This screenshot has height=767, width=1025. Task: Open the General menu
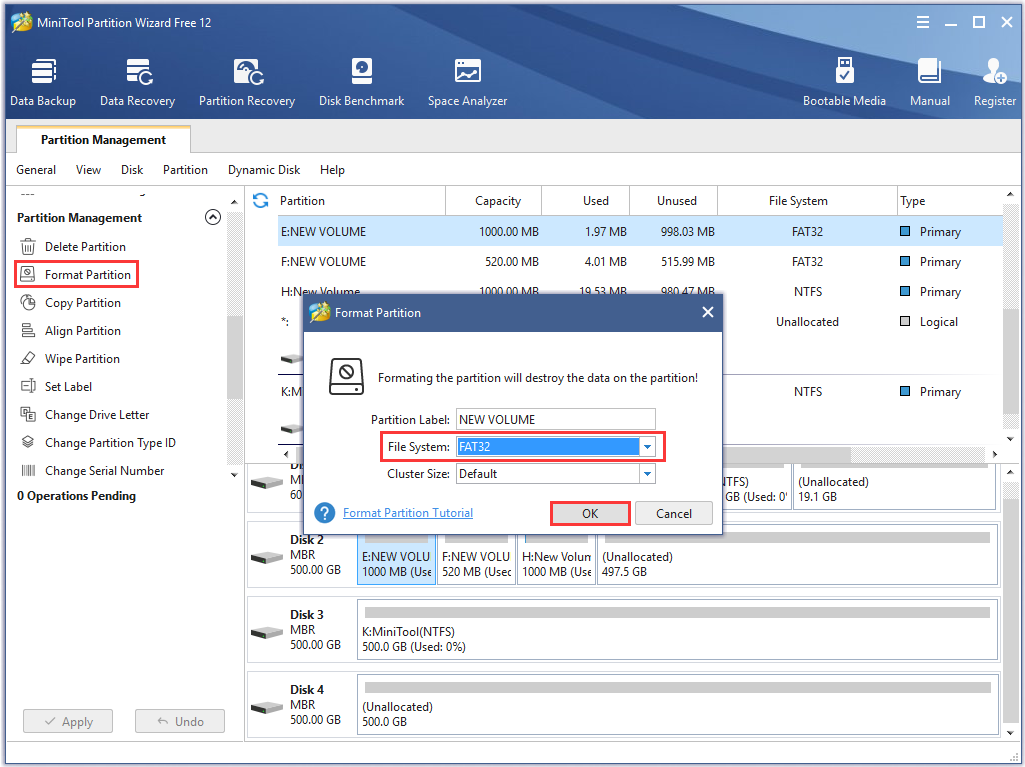(x=36, y=170)
